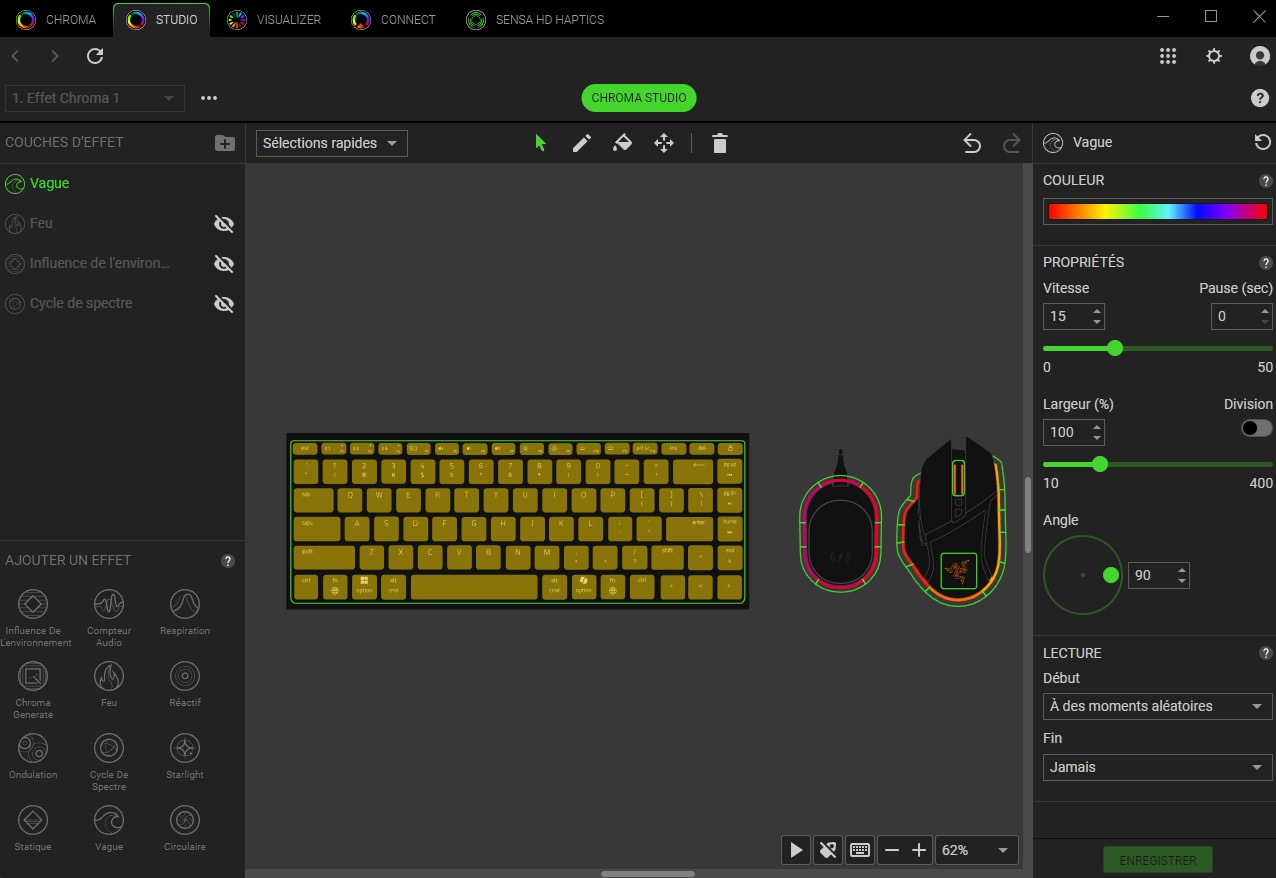Select the Vague effect layer

(x=122, y=184)
